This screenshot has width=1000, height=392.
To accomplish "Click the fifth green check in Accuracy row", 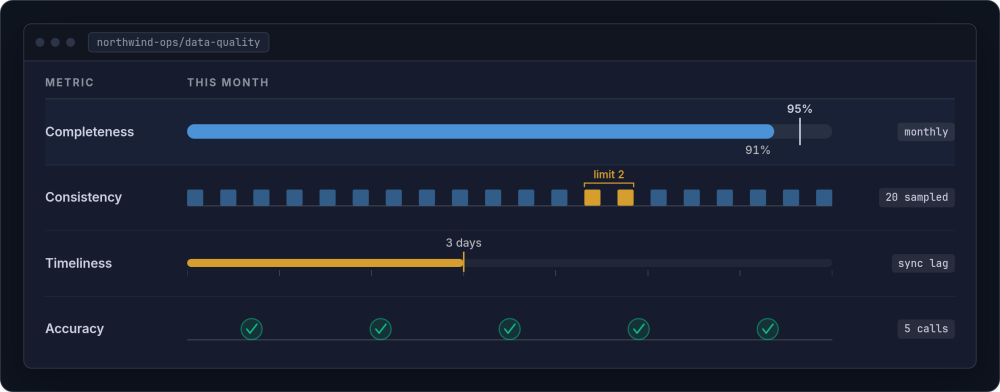I will (x=768, y=329).
